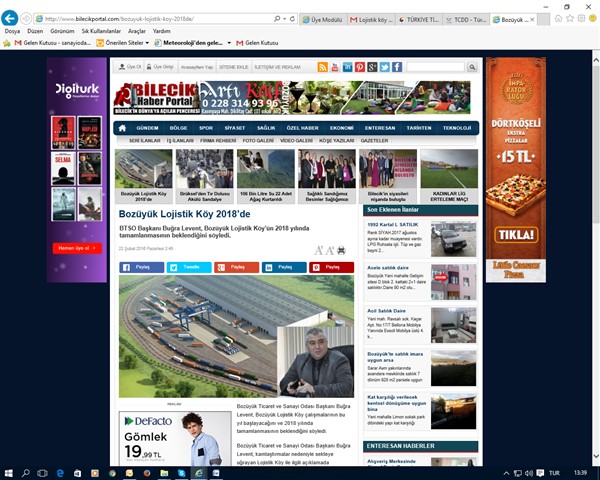Select TEKNOLOJİ in the navigation bar

click(x=457, y=128)
